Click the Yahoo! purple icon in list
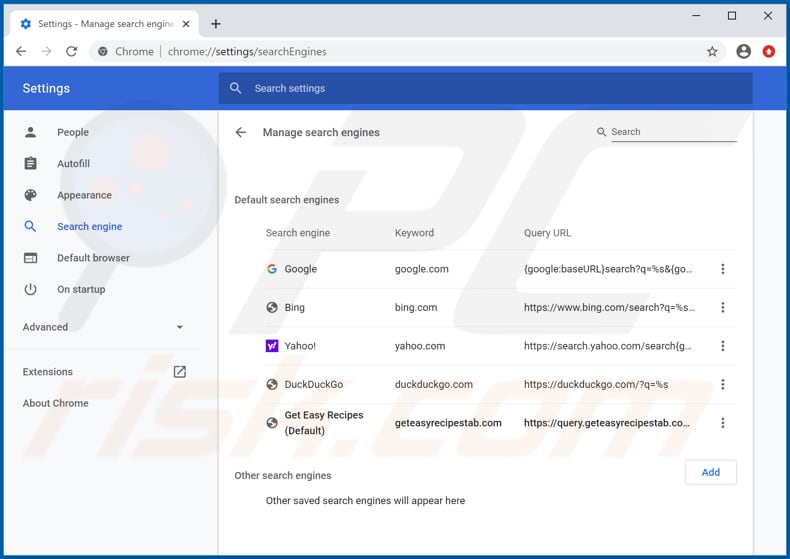Screen dimensions: 790x559 tap(272, 346)
